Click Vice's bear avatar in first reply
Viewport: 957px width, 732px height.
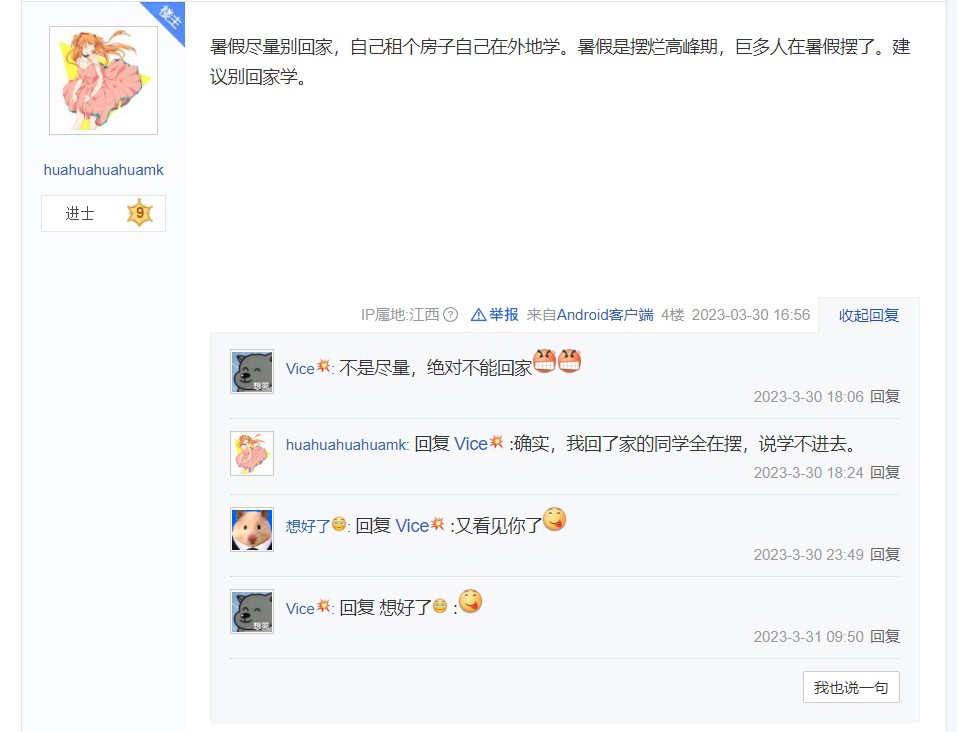(251, 371)
